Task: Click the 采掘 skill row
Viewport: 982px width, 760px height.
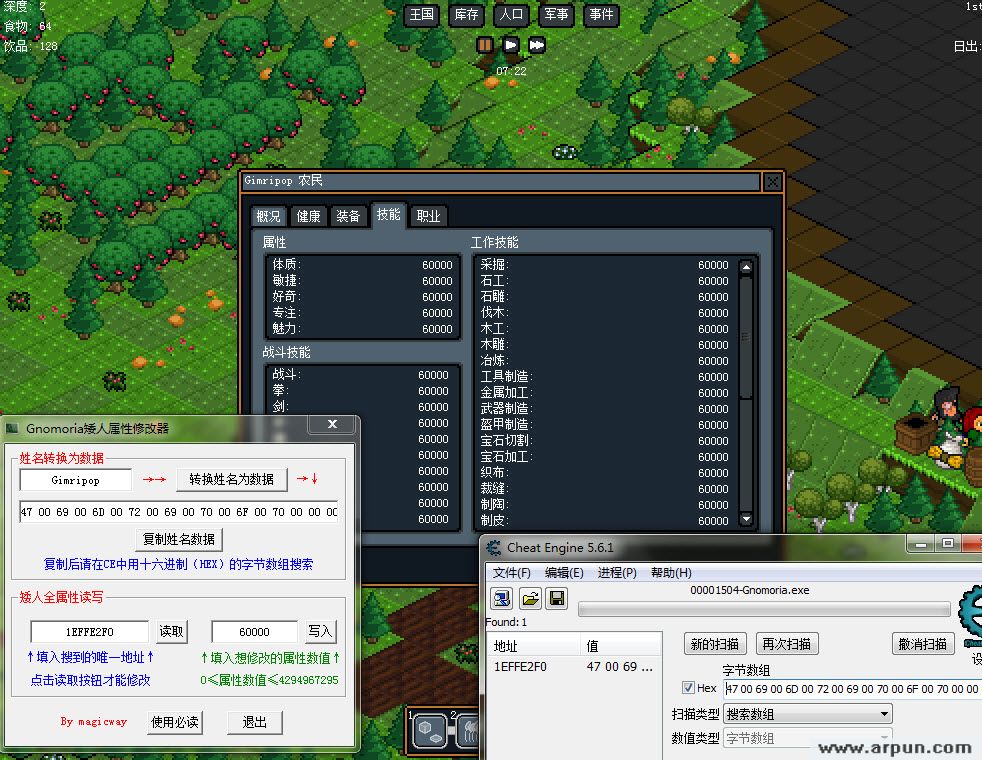Action: [x=605, y=265]
